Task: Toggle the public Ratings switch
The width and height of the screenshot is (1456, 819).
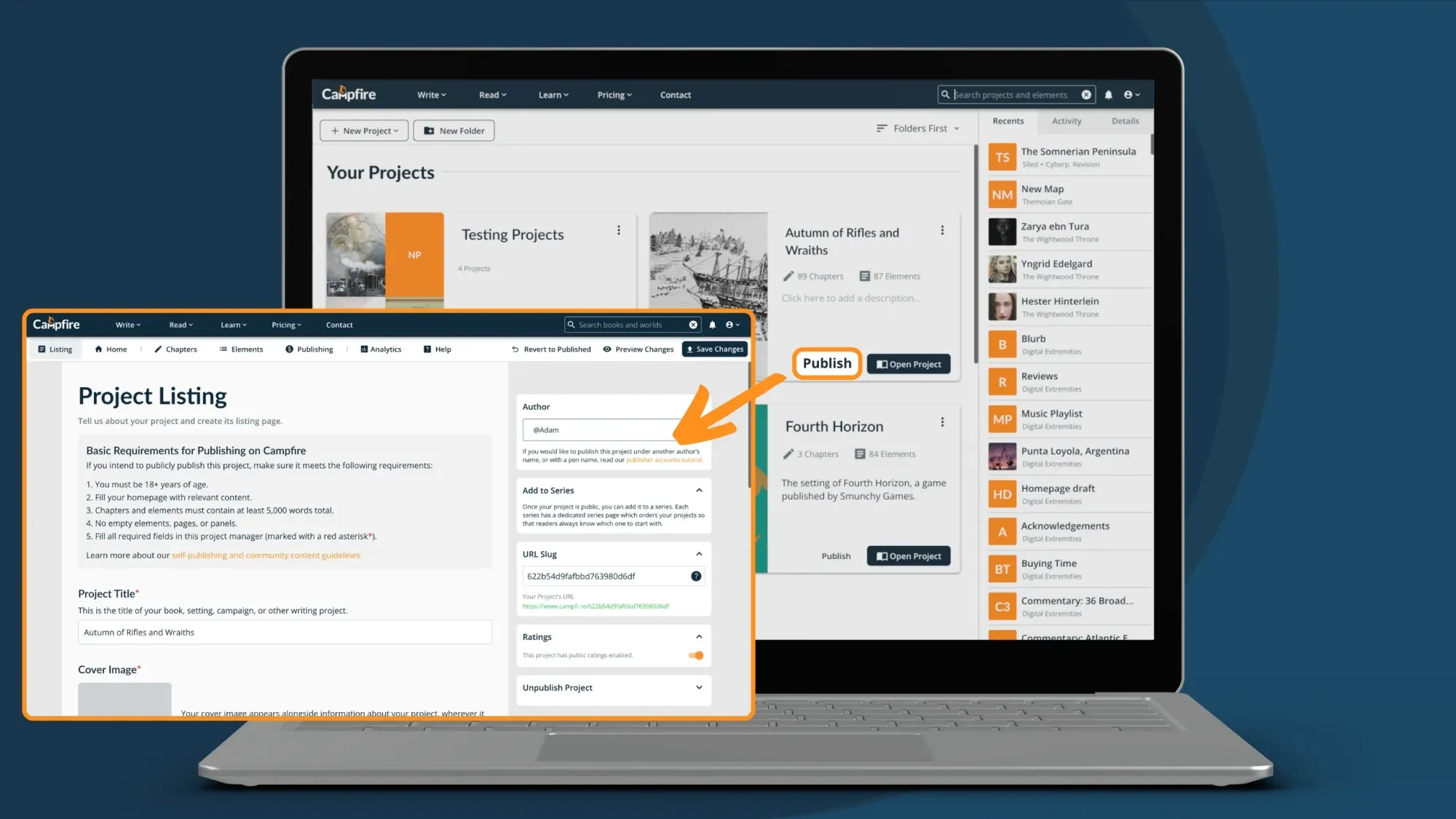Action: coord(696,655)
